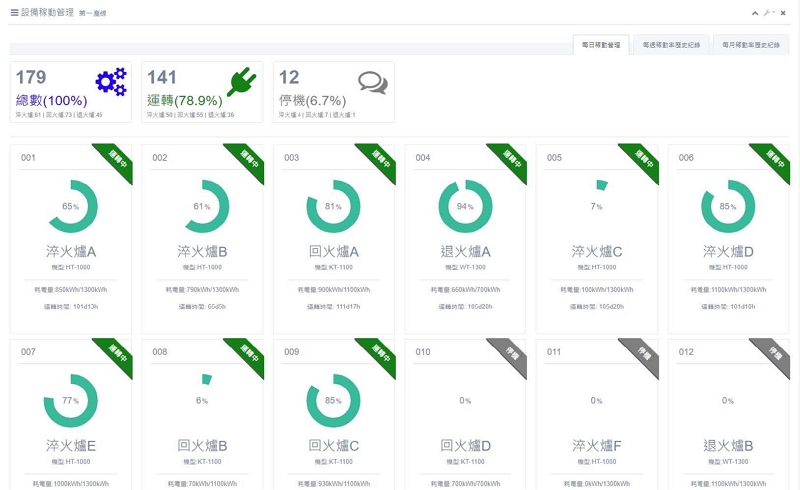
Task: Click the 運轉中 ribbon on card 001
Action: point(114,161)
